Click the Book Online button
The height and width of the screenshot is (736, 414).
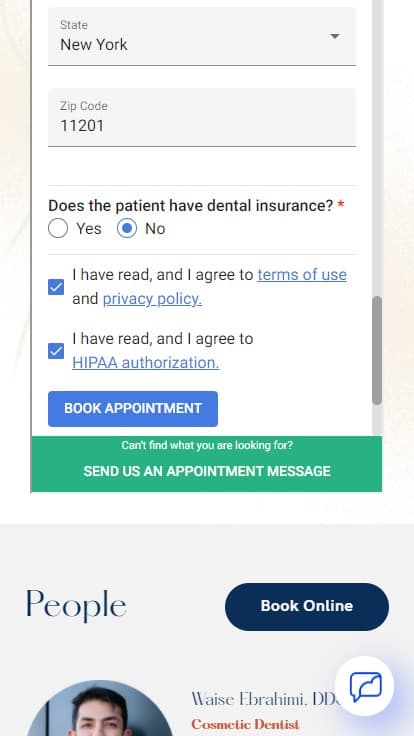[307, 606]
